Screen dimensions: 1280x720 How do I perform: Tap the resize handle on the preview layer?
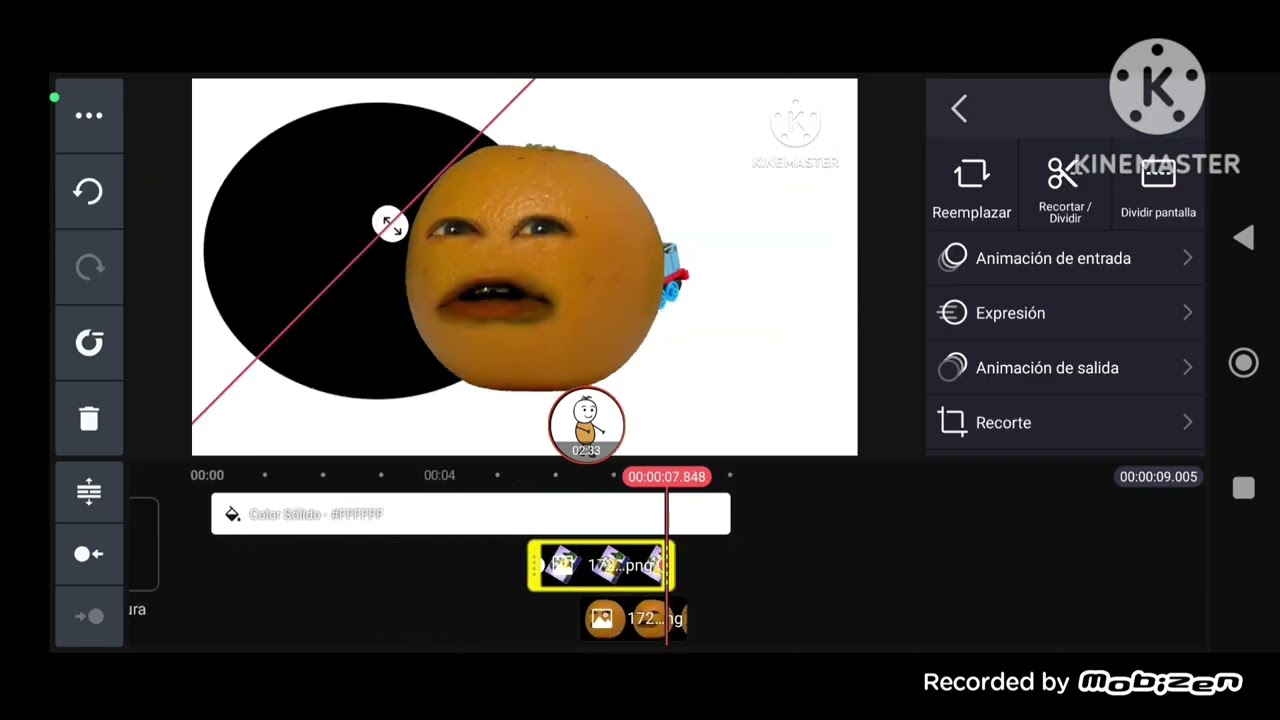click(390, 224)
